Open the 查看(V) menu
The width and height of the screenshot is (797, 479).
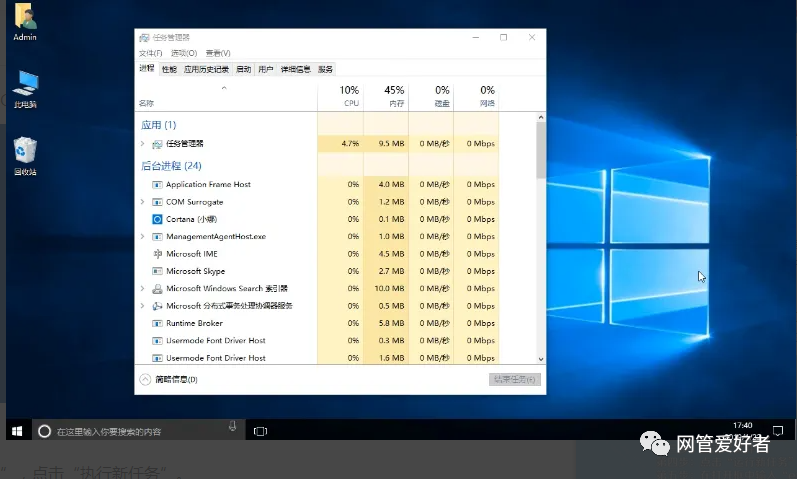click(218, 53)
